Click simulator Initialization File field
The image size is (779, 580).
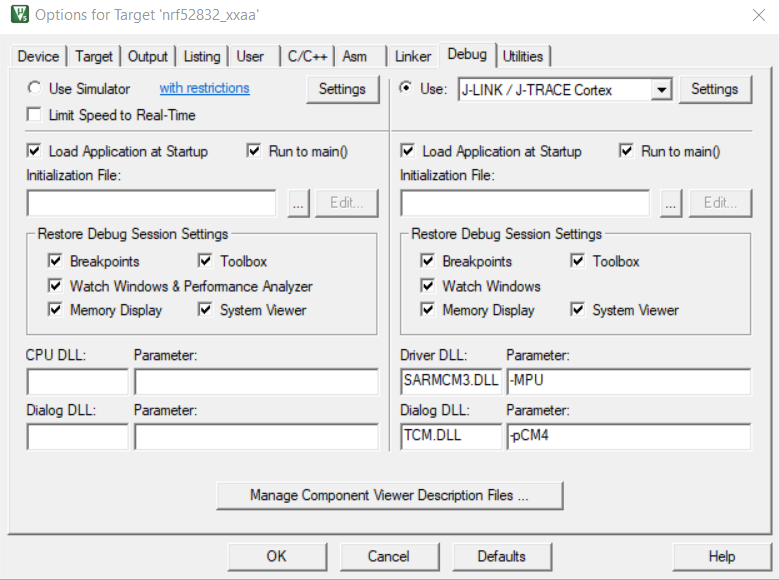coord(151,203)
